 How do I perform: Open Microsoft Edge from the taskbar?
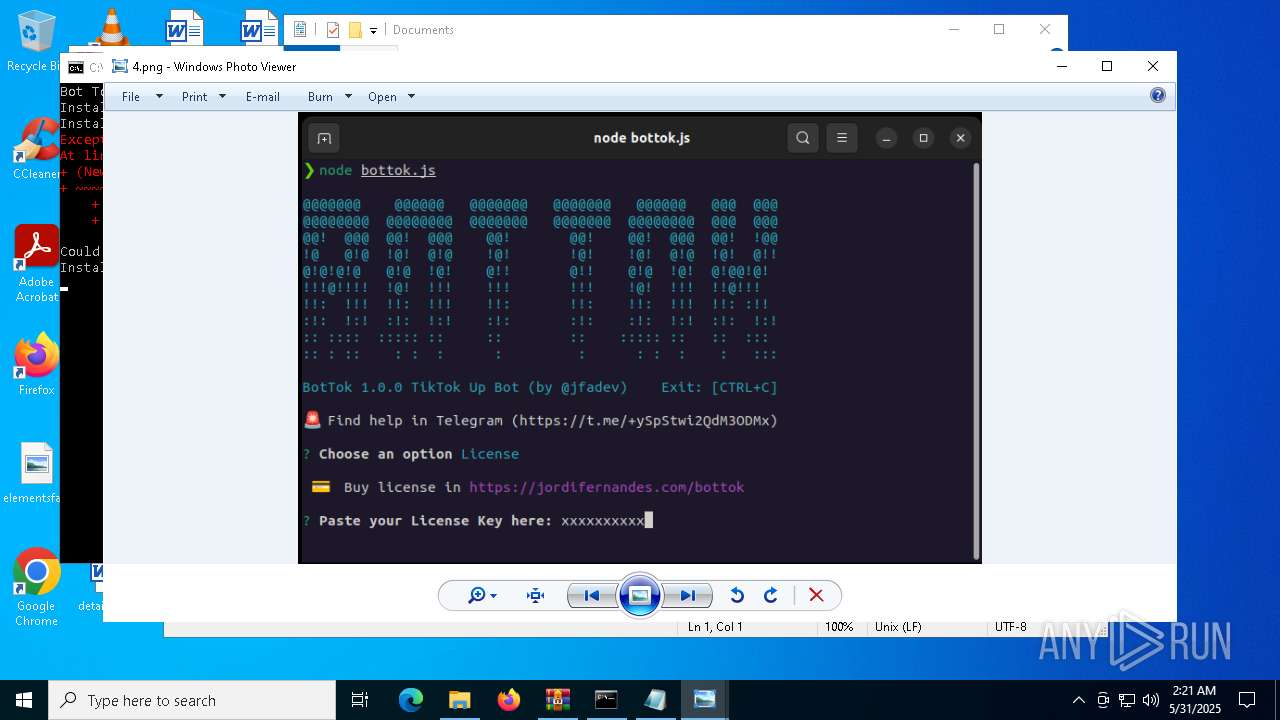point(411,700)
